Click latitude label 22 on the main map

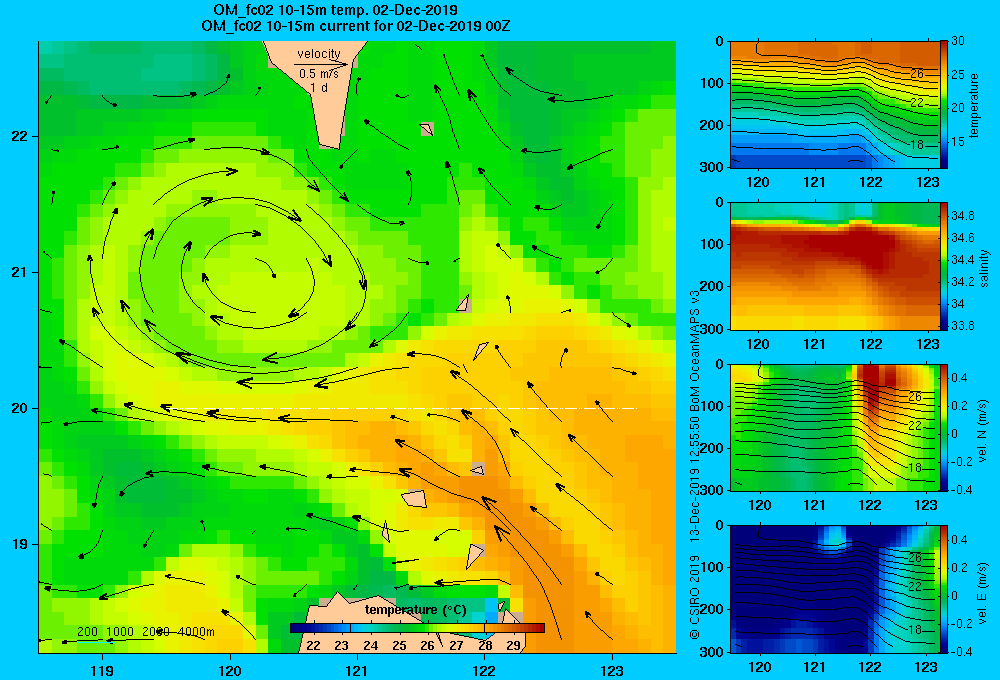pos(19,137)
